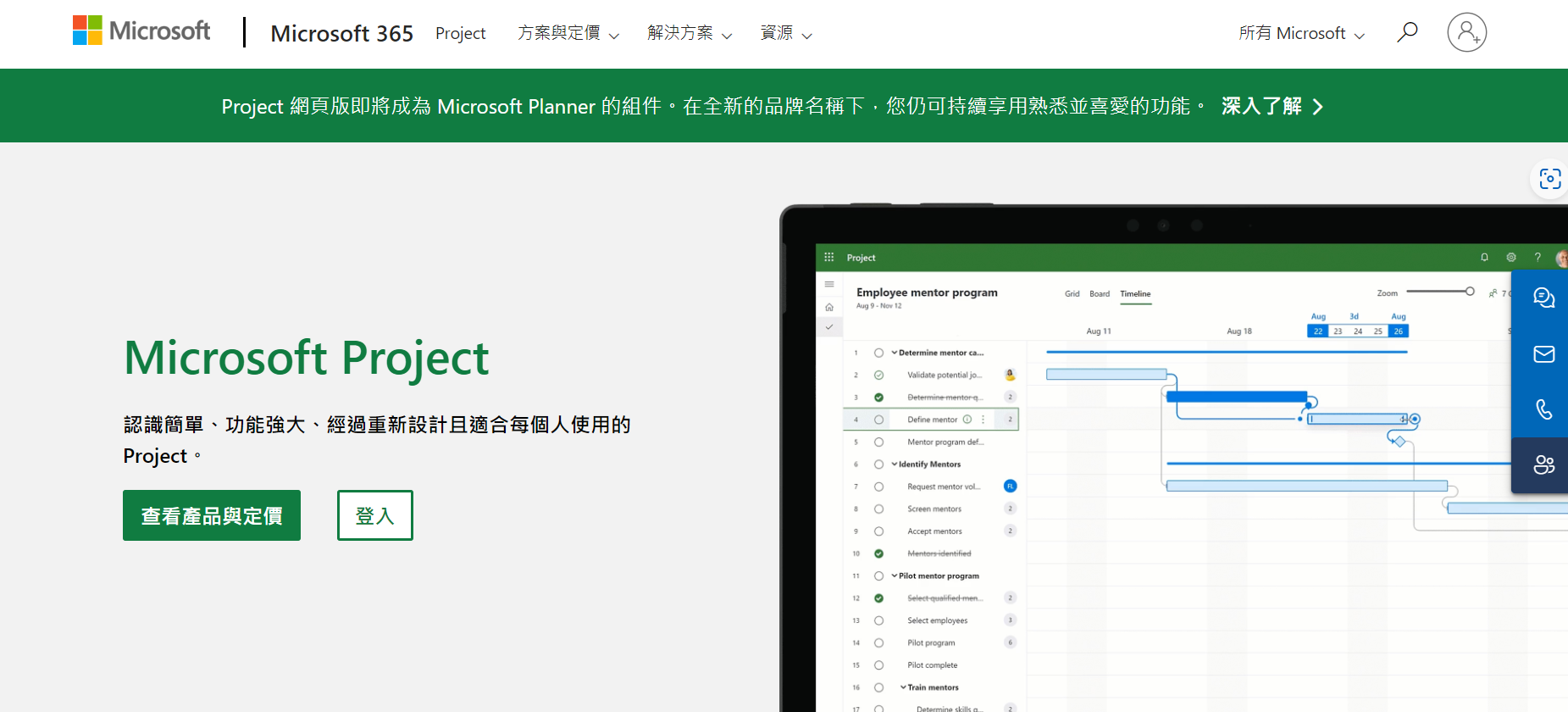Collapse the Determine mentor ca group
This screenshot has height=712, width=1568.
(x=894, y=353)
